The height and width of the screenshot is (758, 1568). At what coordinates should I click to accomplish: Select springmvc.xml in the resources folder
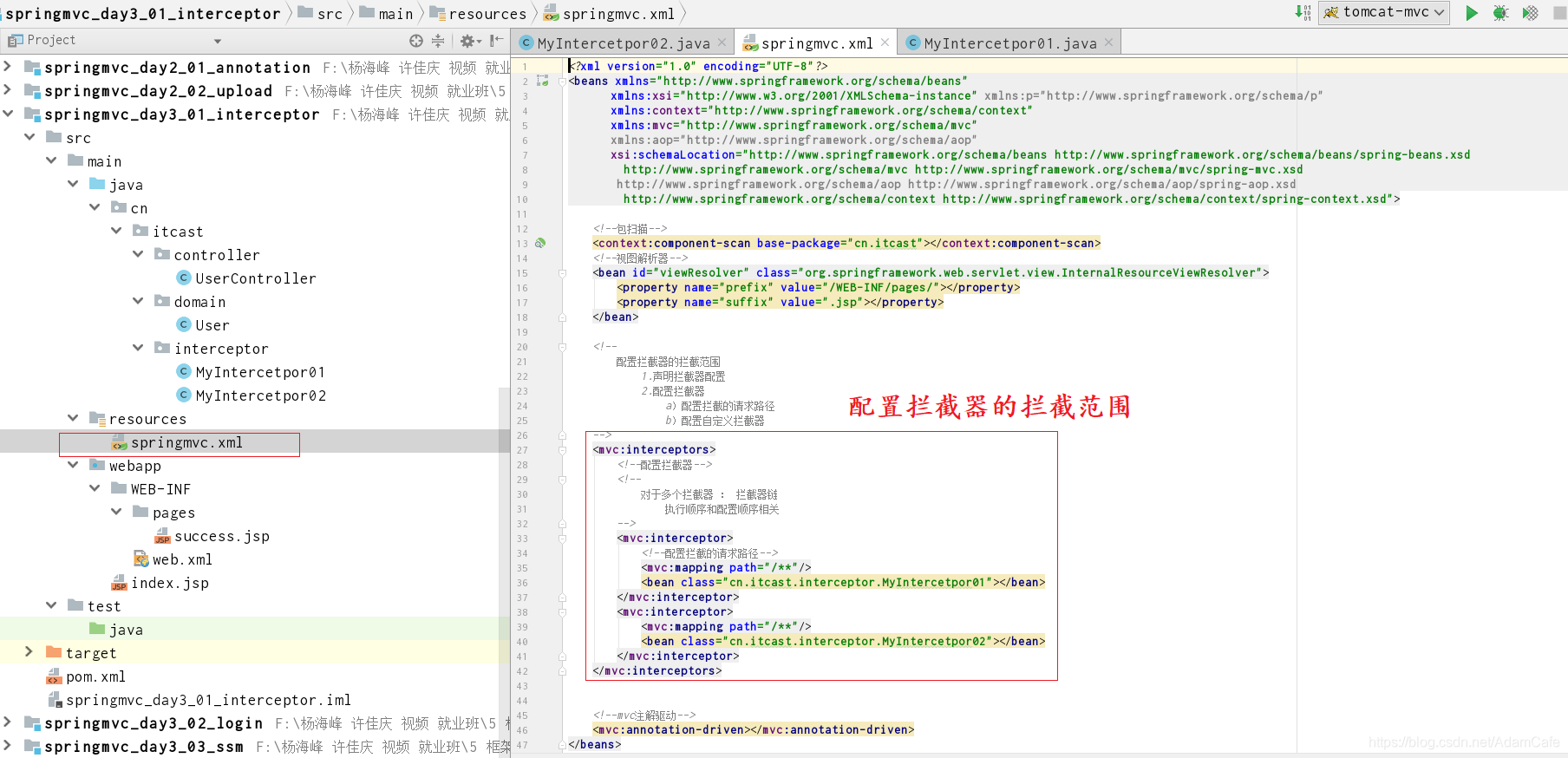click(x=186, y=443)
